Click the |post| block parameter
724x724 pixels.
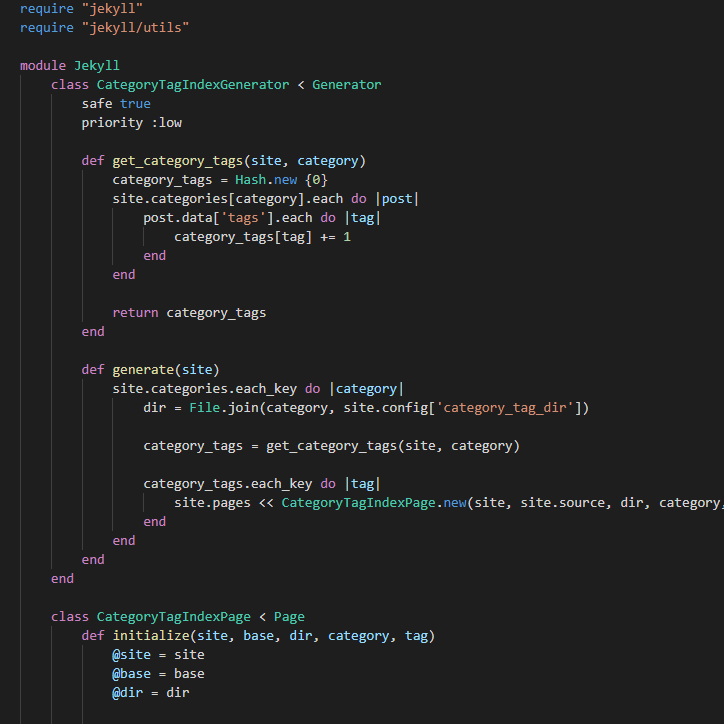coord(397,199)
